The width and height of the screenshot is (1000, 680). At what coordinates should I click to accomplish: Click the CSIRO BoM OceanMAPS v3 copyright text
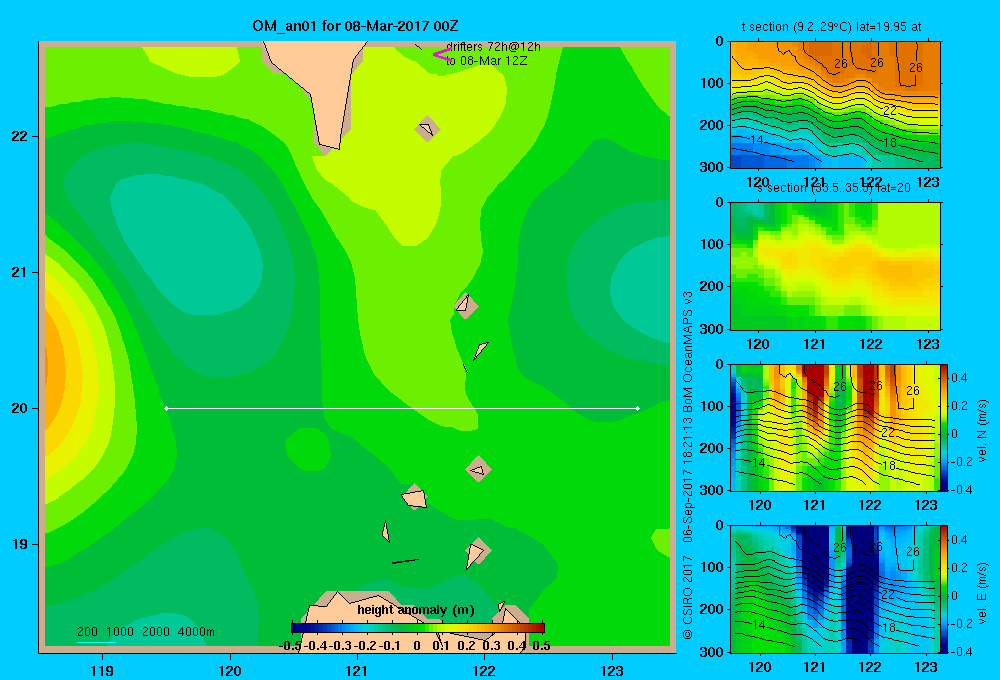point(688,464)
